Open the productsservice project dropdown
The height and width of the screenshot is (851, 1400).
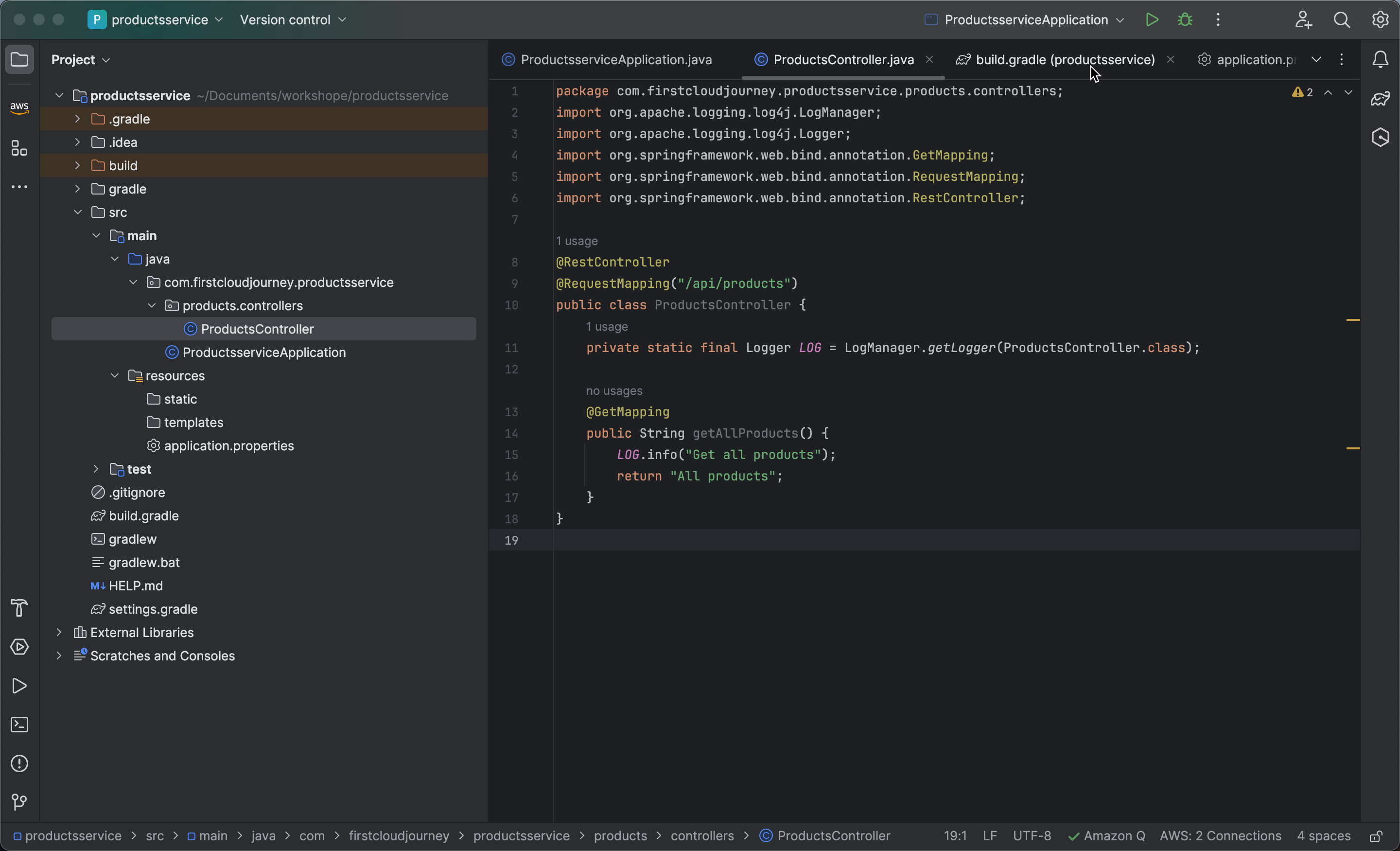coord(156,20)
